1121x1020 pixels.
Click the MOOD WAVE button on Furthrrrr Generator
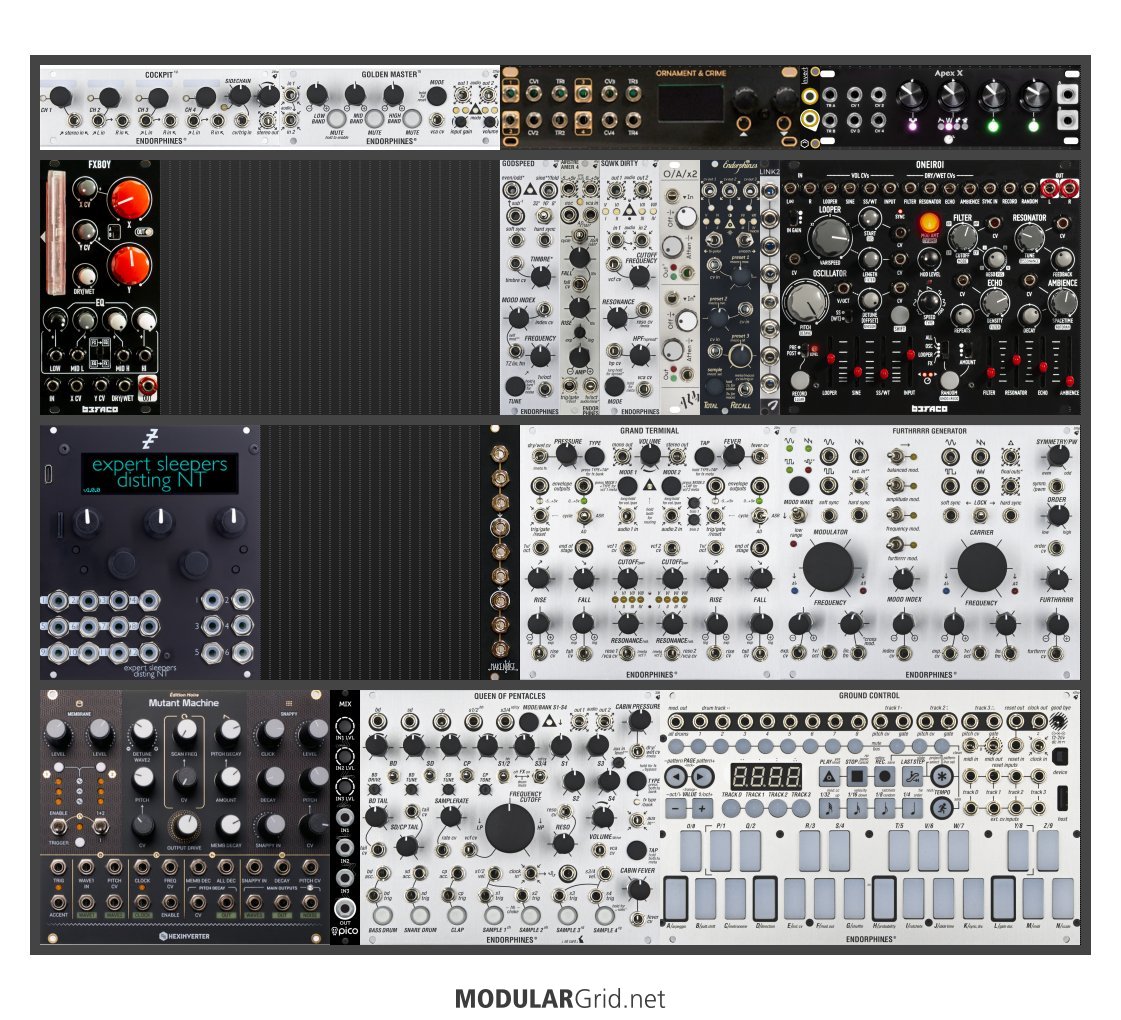[x=799, y=486]
